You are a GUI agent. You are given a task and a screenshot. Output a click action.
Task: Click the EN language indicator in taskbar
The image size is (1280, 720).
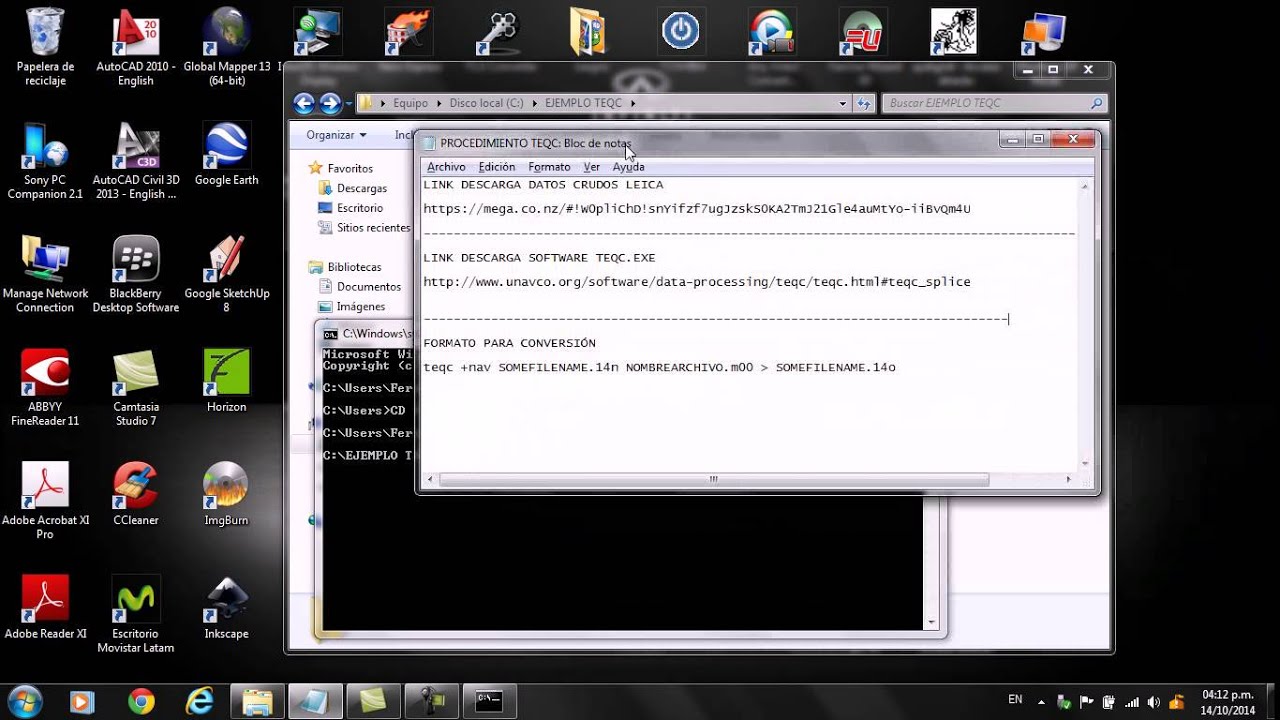[x=1015, y=699]
